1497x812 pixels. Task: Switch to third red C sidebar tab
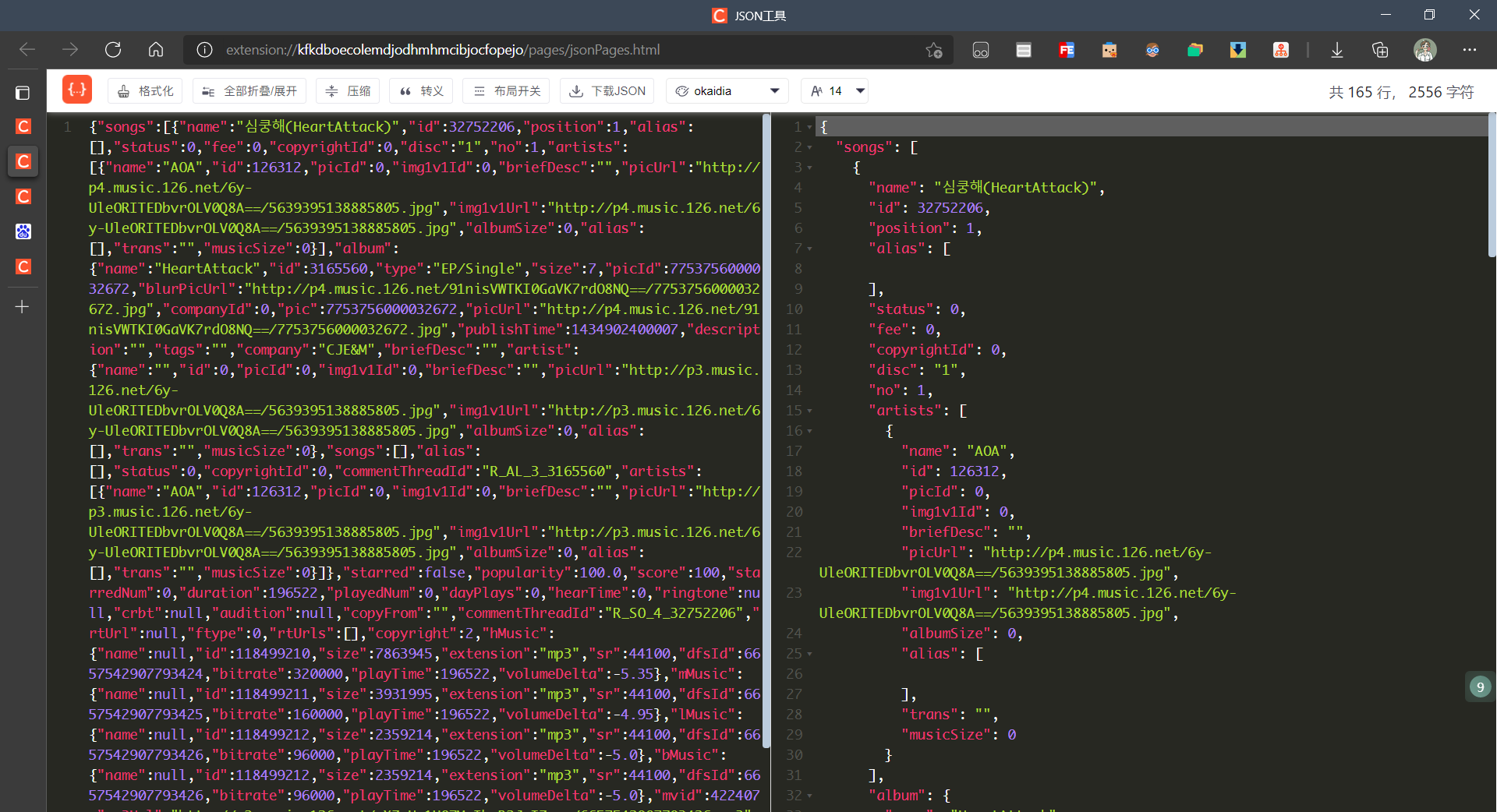pos(23,196)
